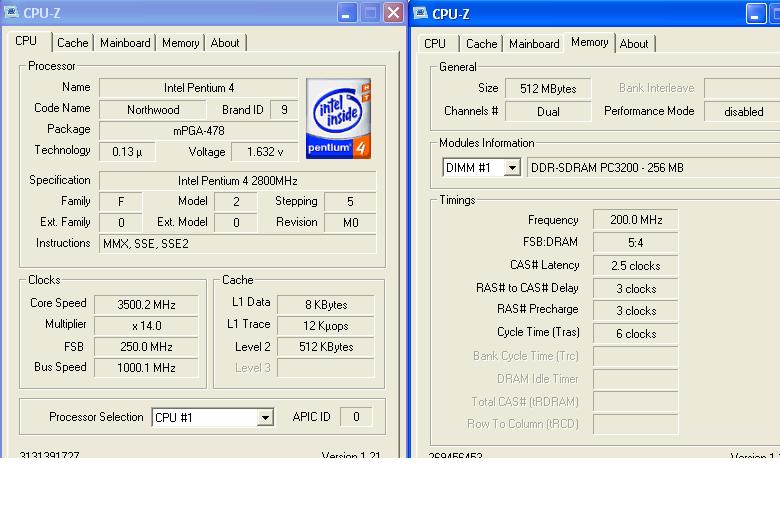
Task: Click the CPU-Z app icon in left window title bar
Action: tap(11, 12)
